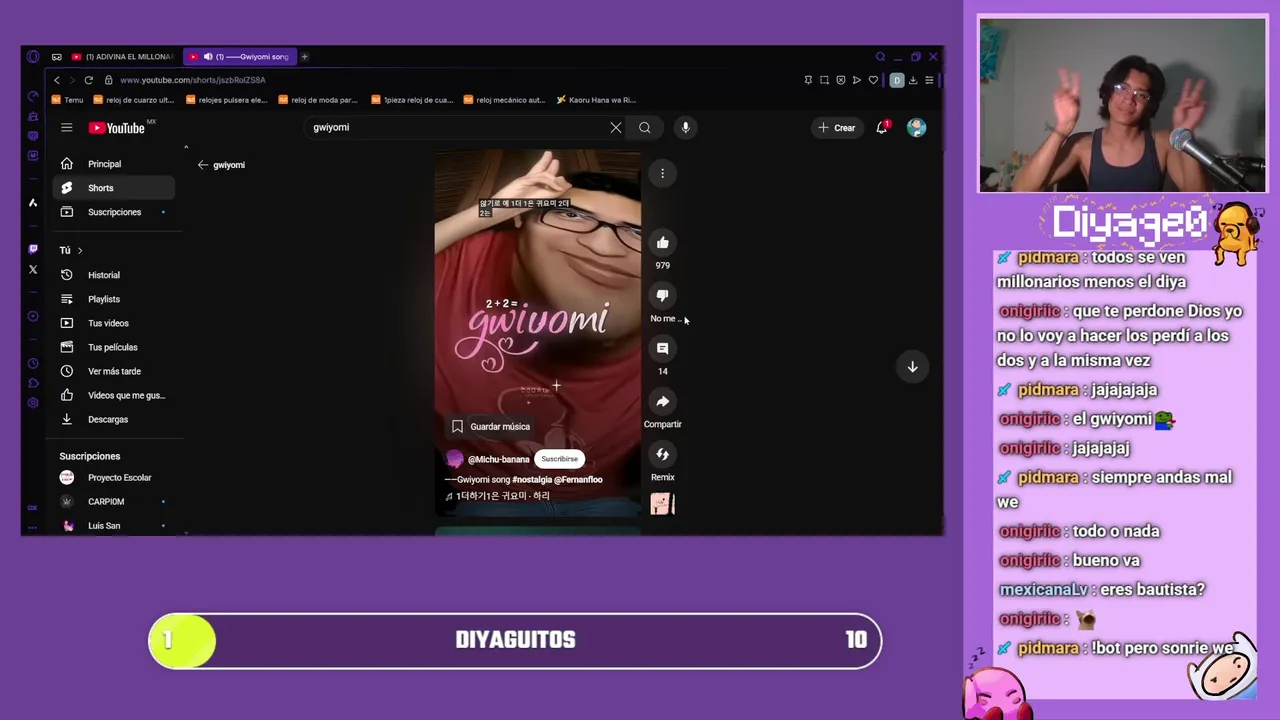
Task: Take a snapshot using toolbar capture icon
Action: [x=824, y=80]
